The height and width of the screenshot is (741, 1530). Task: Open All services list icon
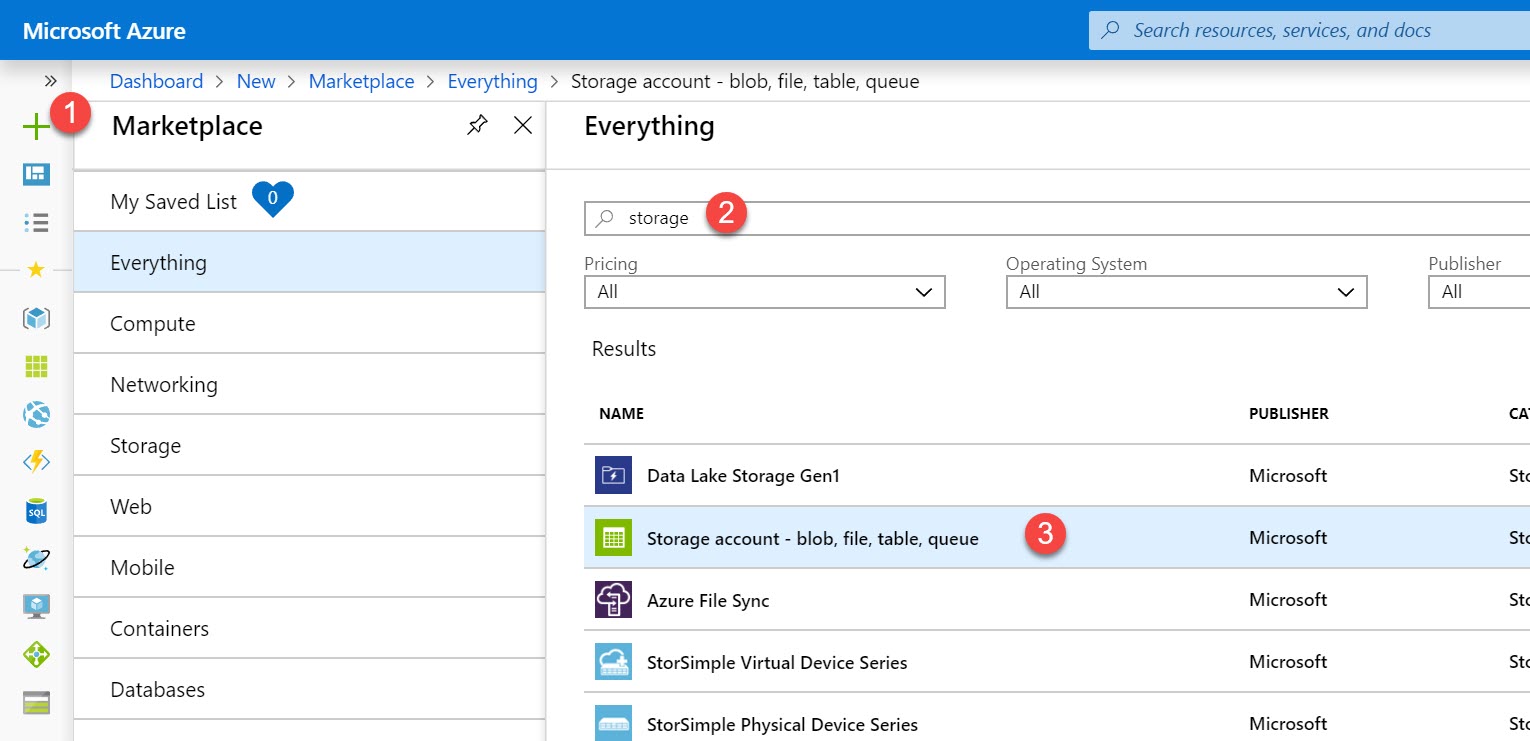pos(36,222)
